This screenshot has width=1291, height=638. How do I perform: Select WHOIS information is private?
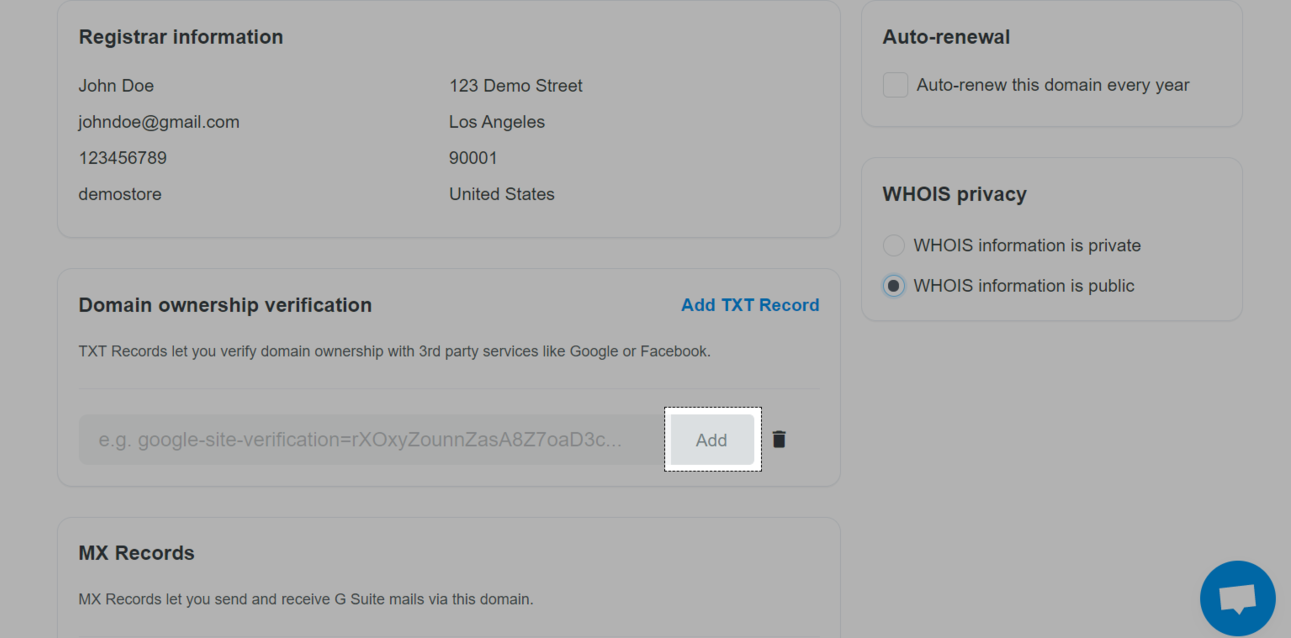coord(894,245)
